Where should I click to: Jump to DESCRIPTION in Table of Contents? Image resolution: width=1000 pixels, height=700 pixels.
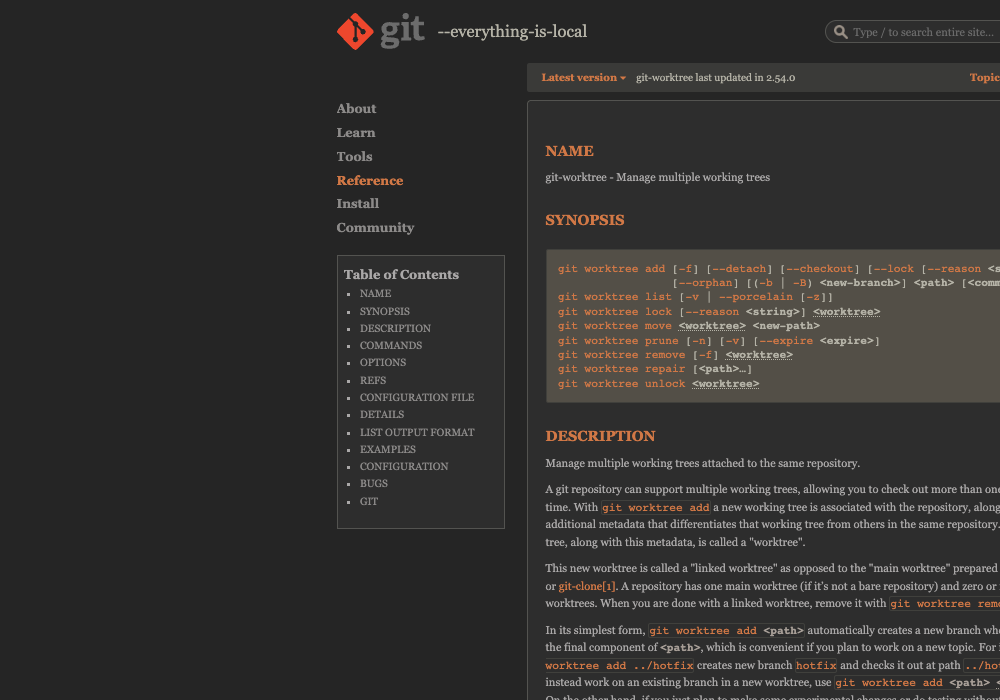point(395,328)
